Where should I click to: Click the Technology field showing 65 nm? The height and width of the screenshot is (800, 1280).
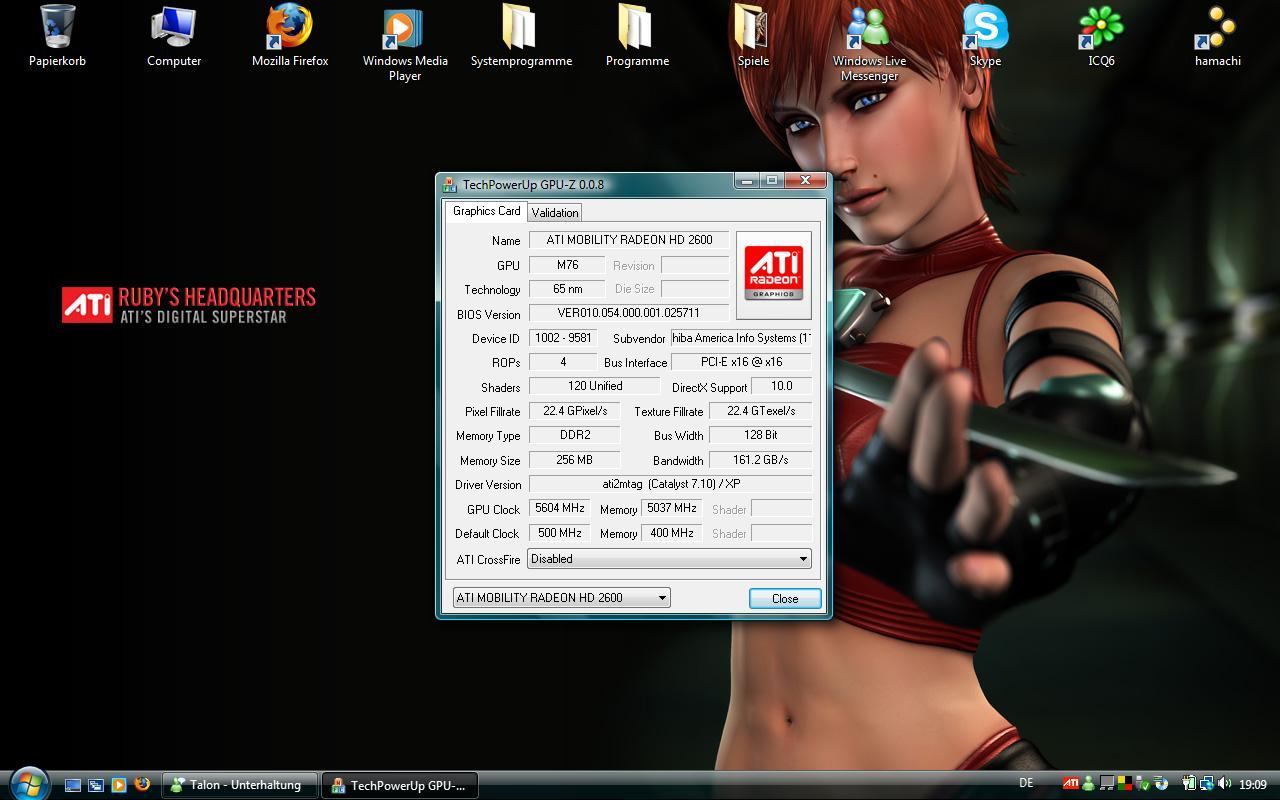pos(567,289)
